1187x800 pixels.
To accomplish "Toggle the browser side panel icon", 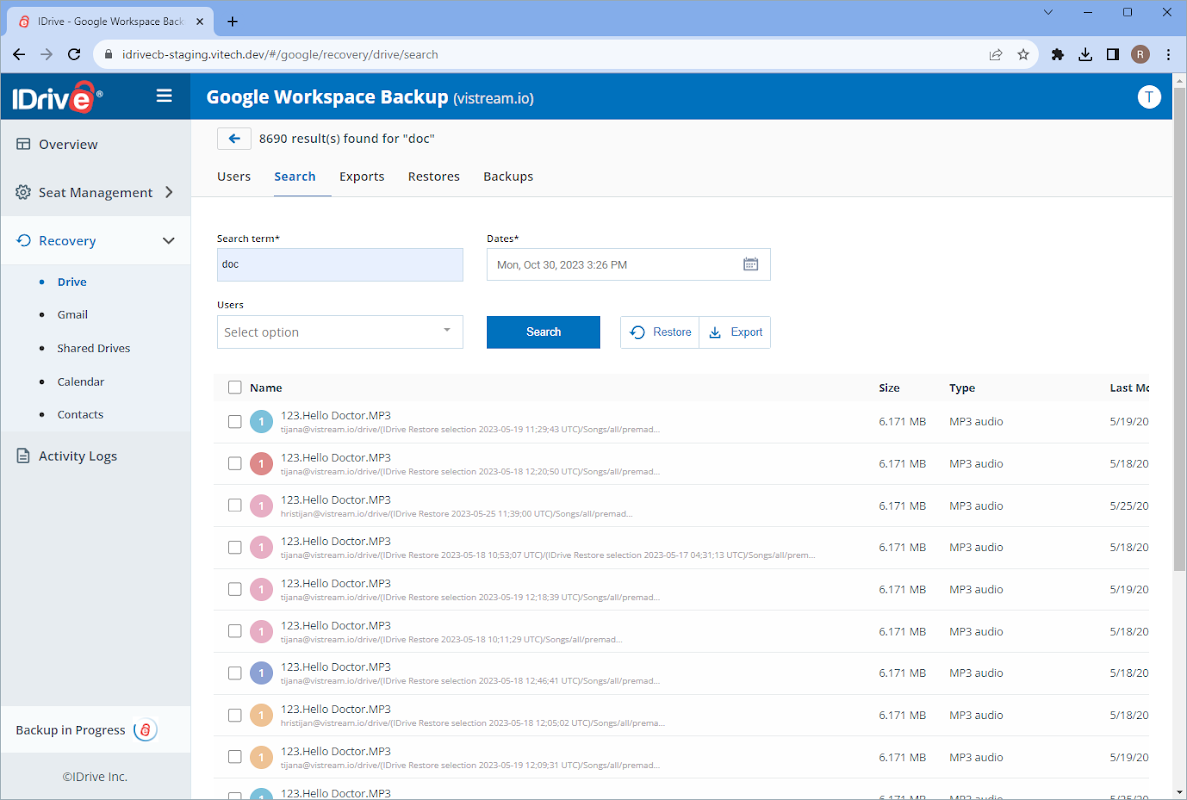I will [1113, 54].
